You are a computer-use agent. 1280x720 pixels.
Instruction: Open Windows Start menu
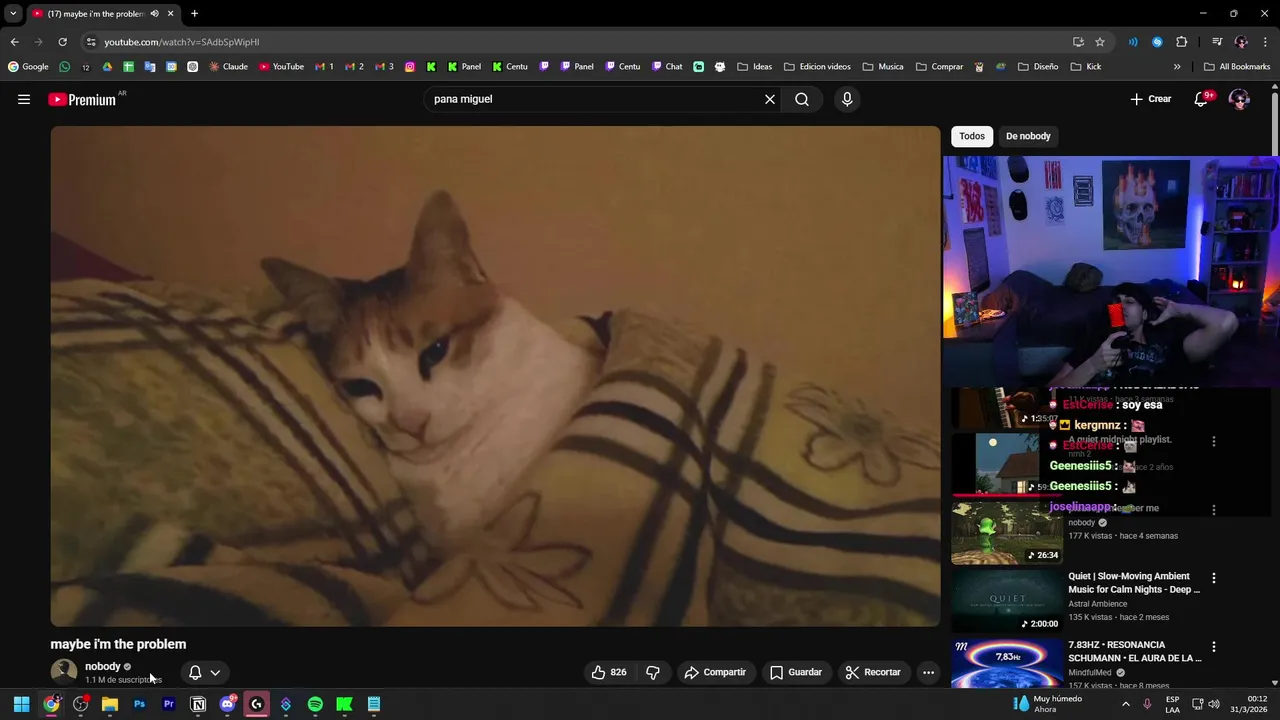(x=21, y=704)
